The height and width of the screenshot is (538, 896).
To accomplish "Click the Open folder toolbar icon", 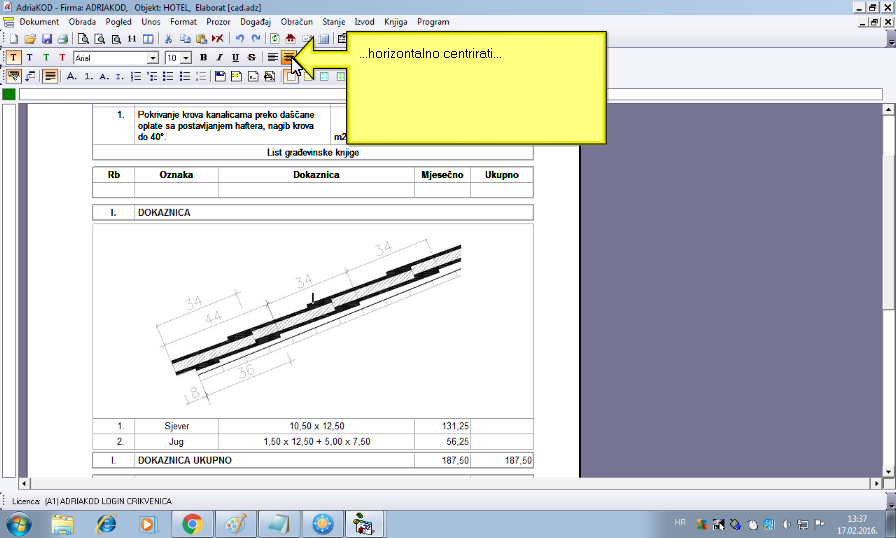I will [30, 39].
